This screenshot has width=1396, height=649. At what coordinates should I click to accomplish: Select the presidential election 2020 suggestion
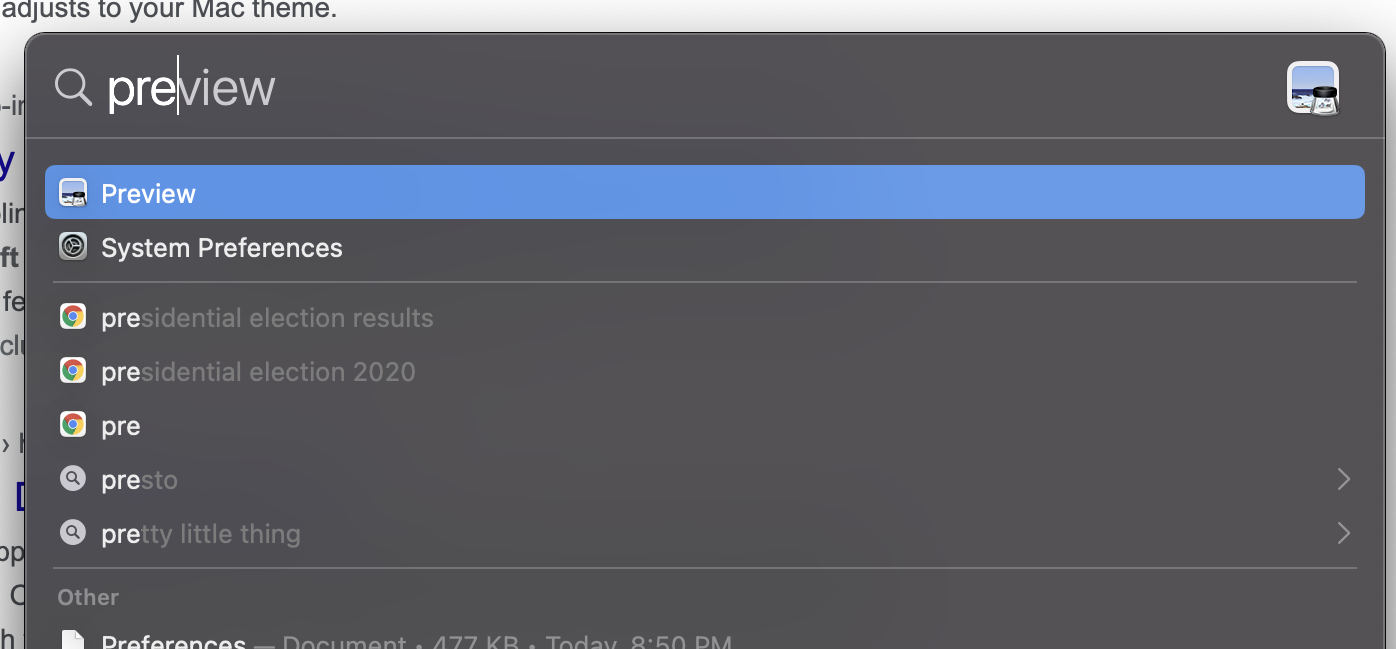click(x=258, y=372)
